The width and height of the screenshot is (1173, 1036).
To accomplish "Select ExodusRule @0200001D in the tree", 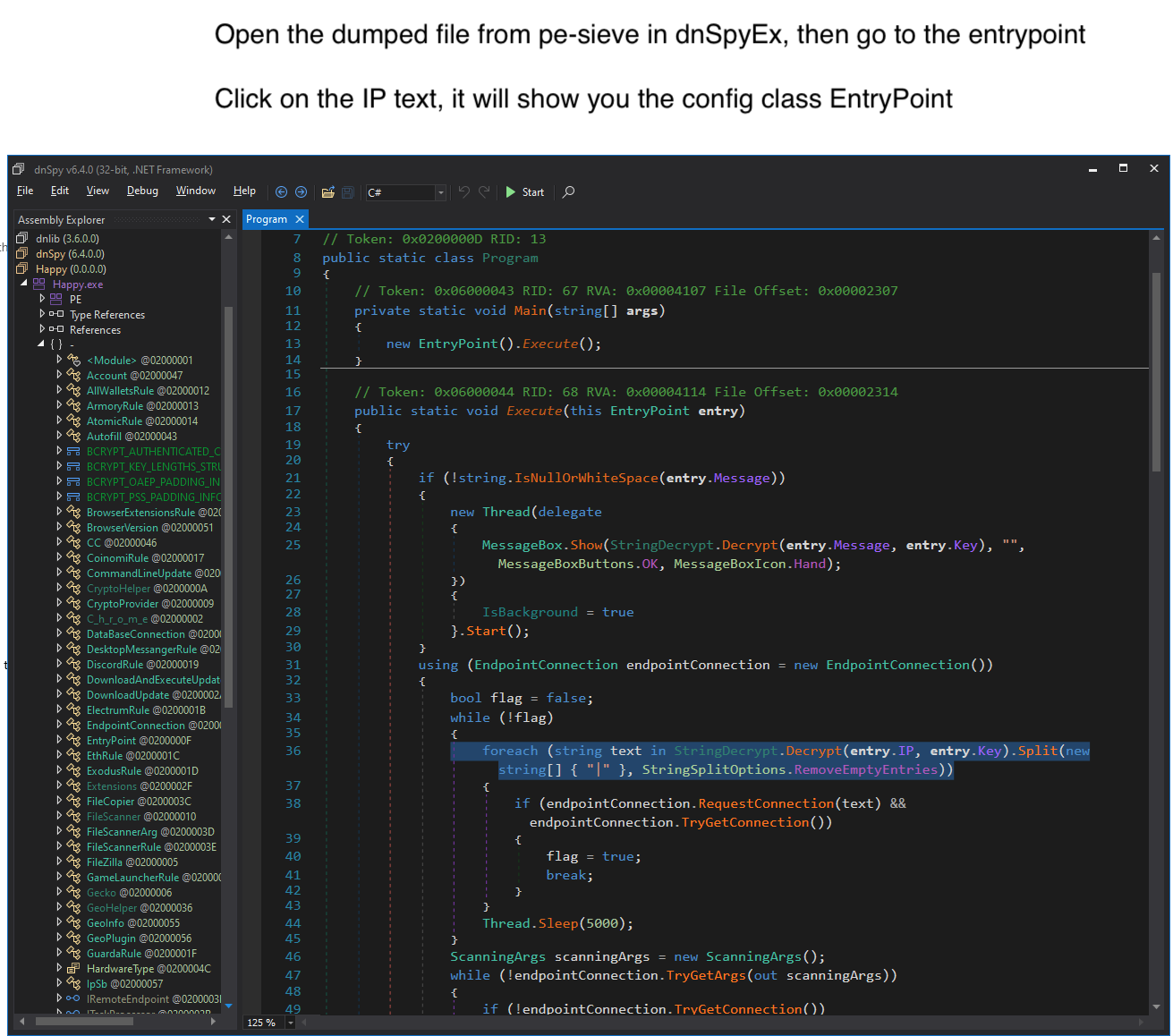I will (x=142, y=771).
